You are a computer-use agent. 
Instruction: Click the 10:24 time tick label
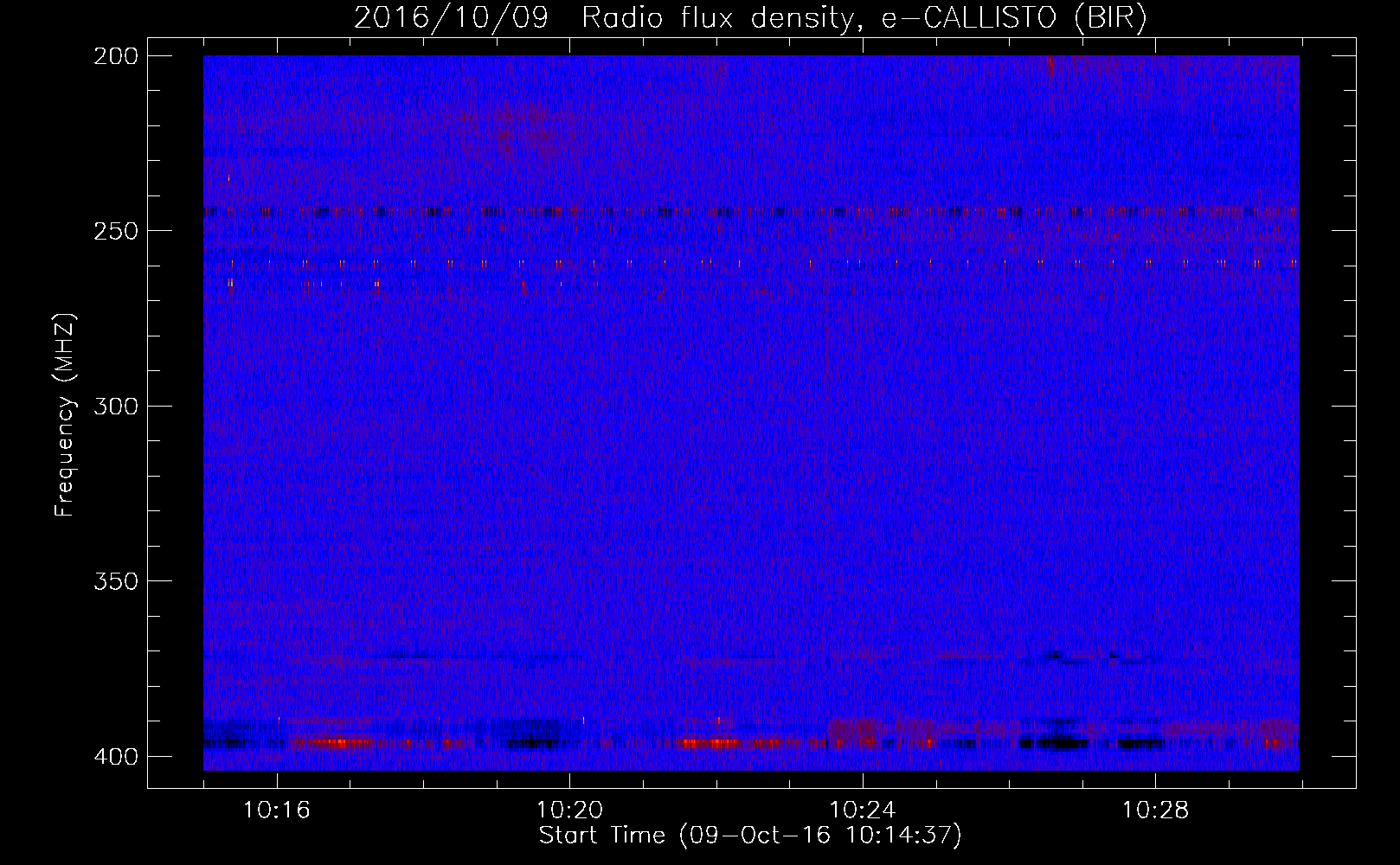863,811
